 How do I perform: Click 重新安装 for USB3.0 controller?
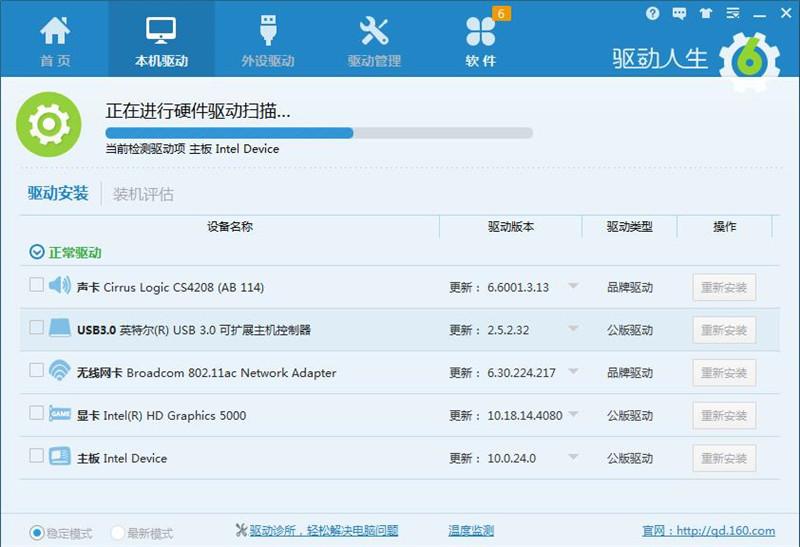724,330
